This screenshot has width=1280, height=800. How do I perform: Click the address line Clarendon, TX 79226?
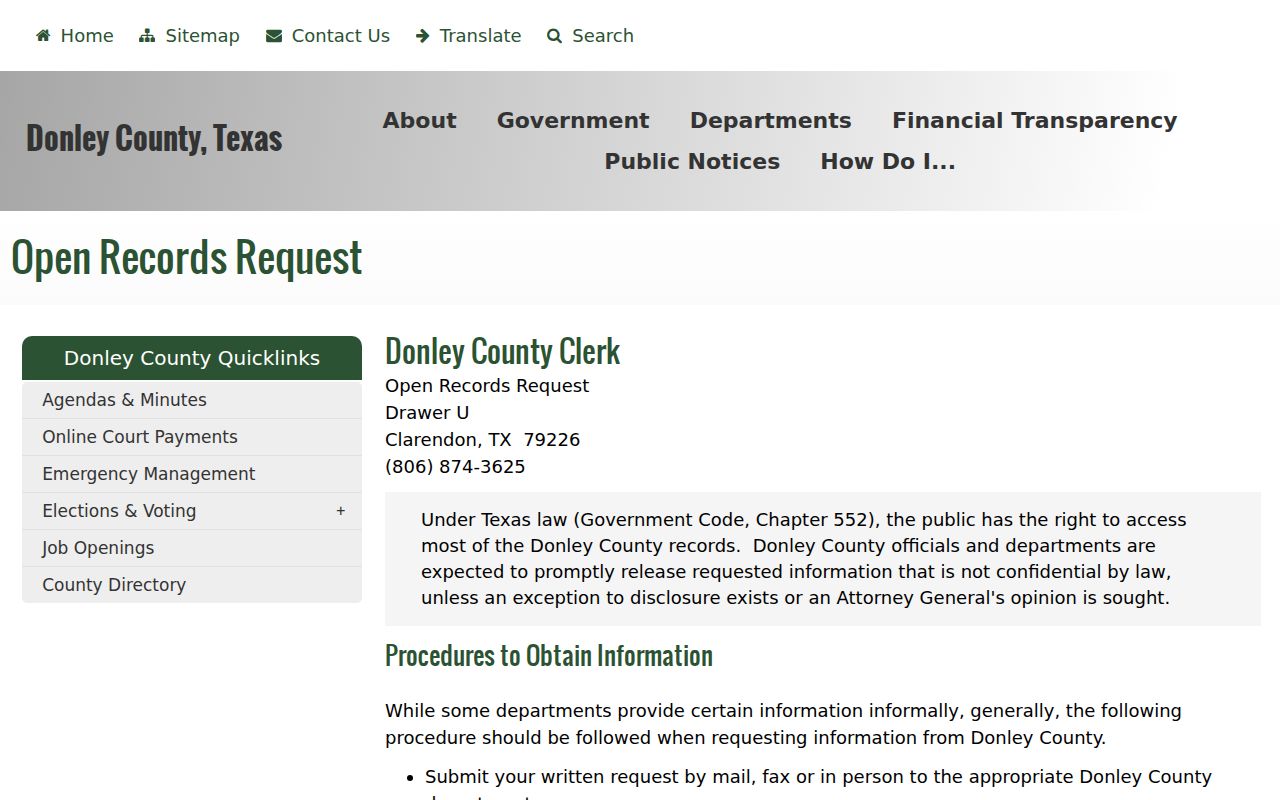click(483, 440)
